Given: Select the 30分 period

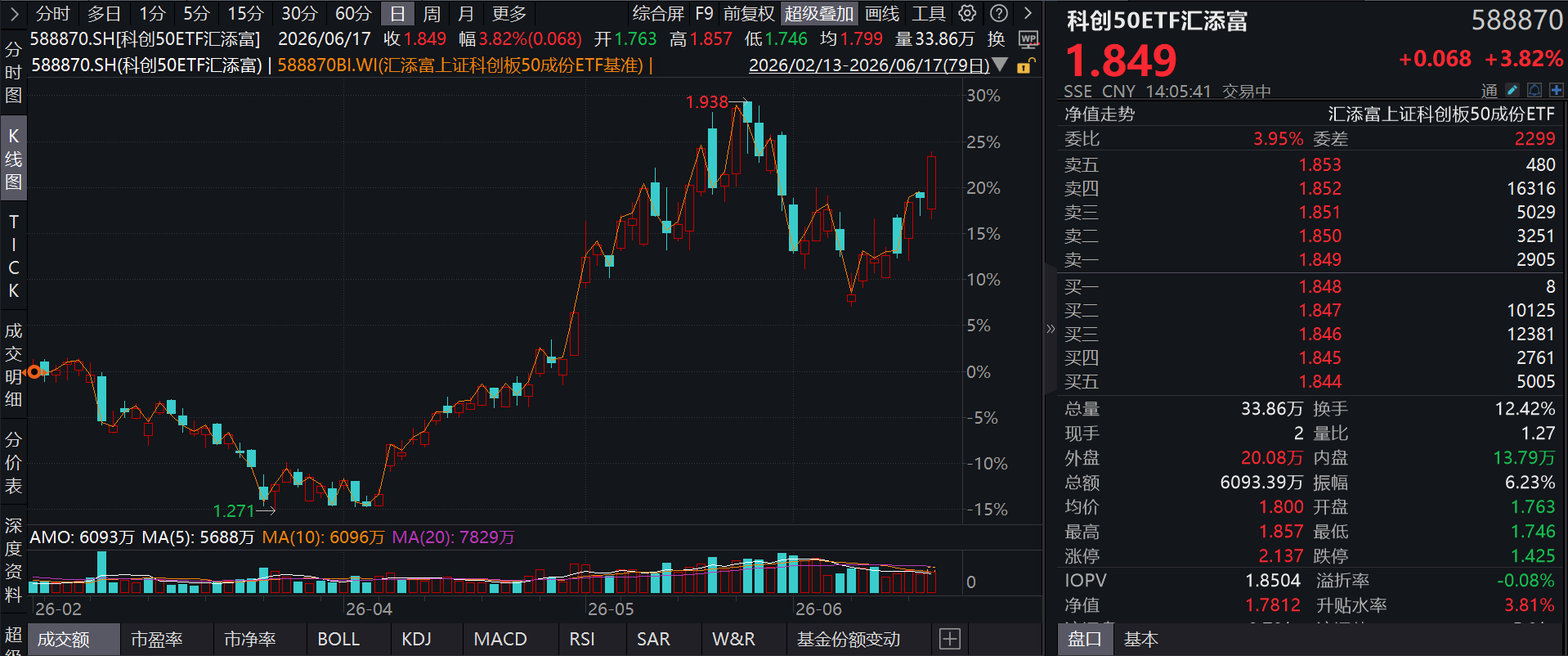Looking at the screenshot, I should (299, 14).
